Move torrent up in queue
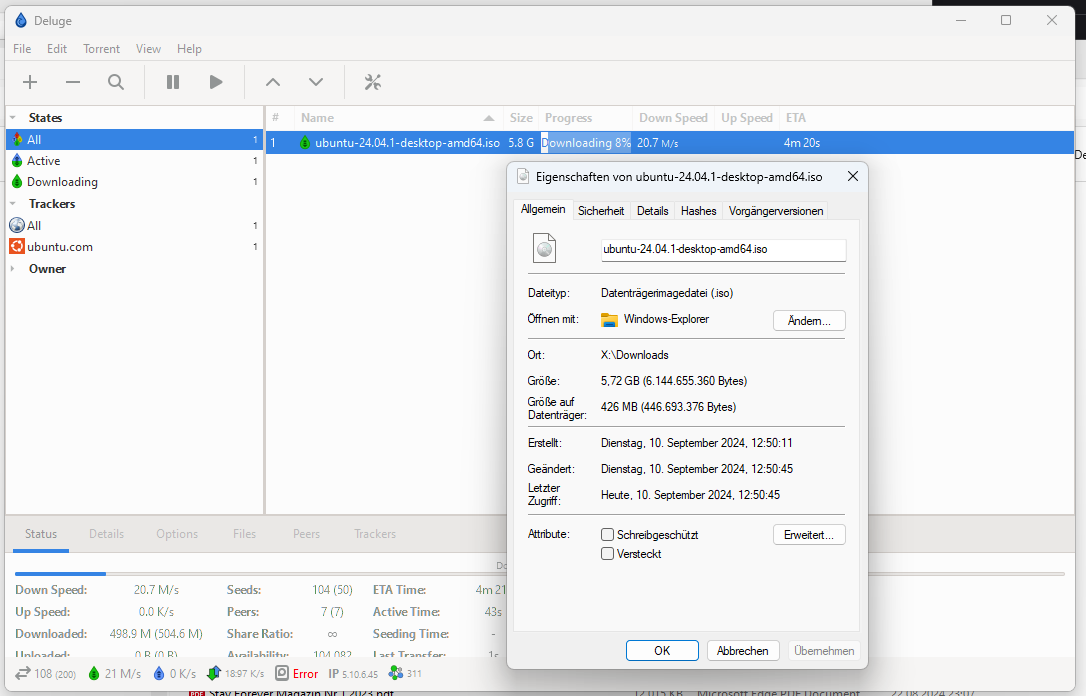Screen dimensions: 1086x696 click(273, 82)
